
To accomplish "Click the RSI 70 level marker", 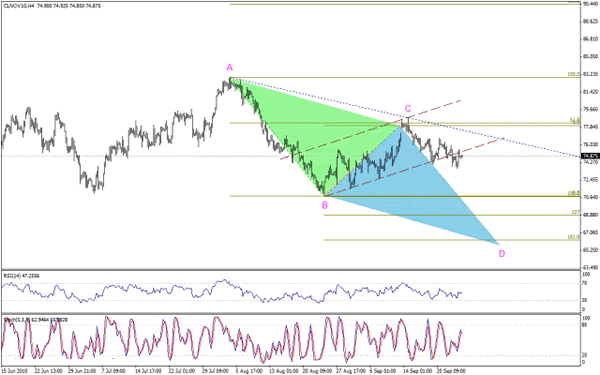I will [x=584, y=284].
